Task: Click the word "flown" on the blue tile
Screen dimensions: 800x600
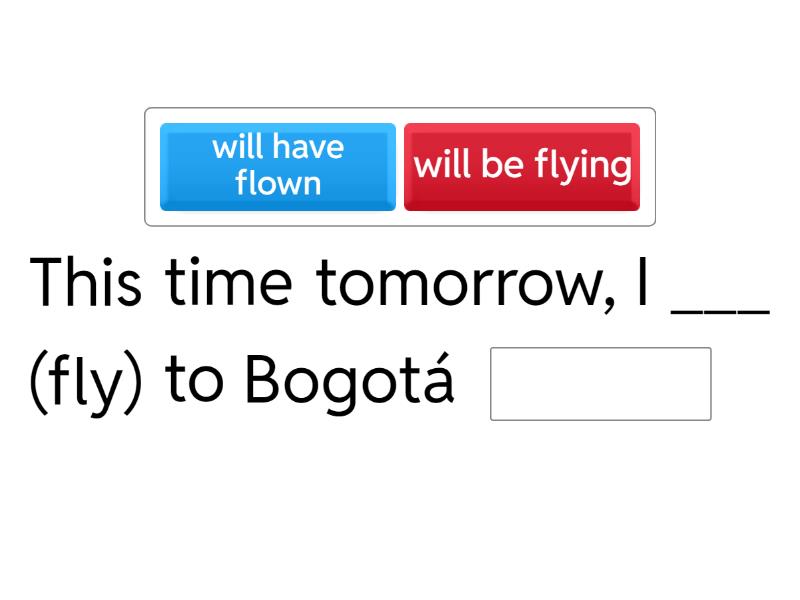Action: (278, 184)
